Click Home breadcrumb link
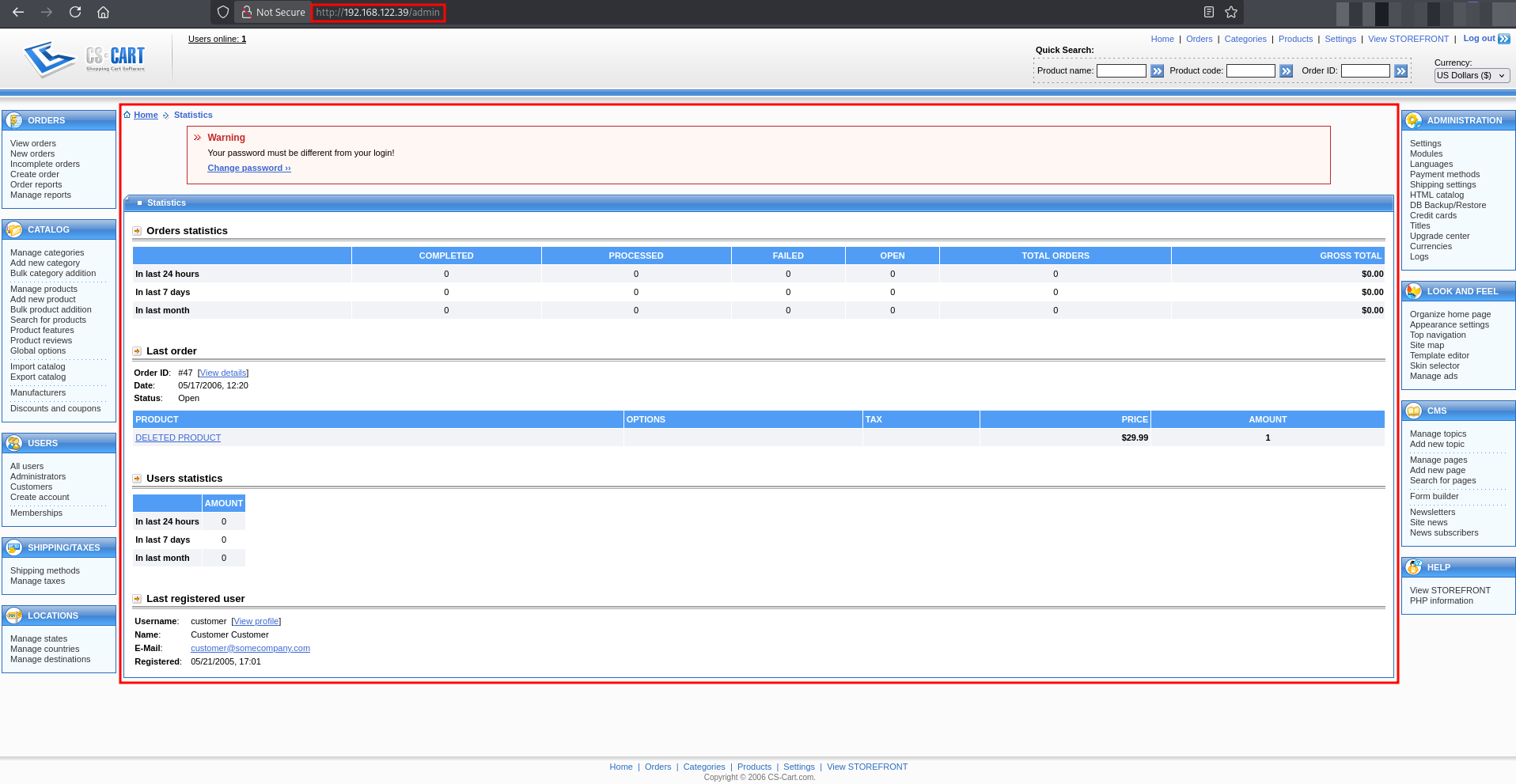 [x=146, y=115]
